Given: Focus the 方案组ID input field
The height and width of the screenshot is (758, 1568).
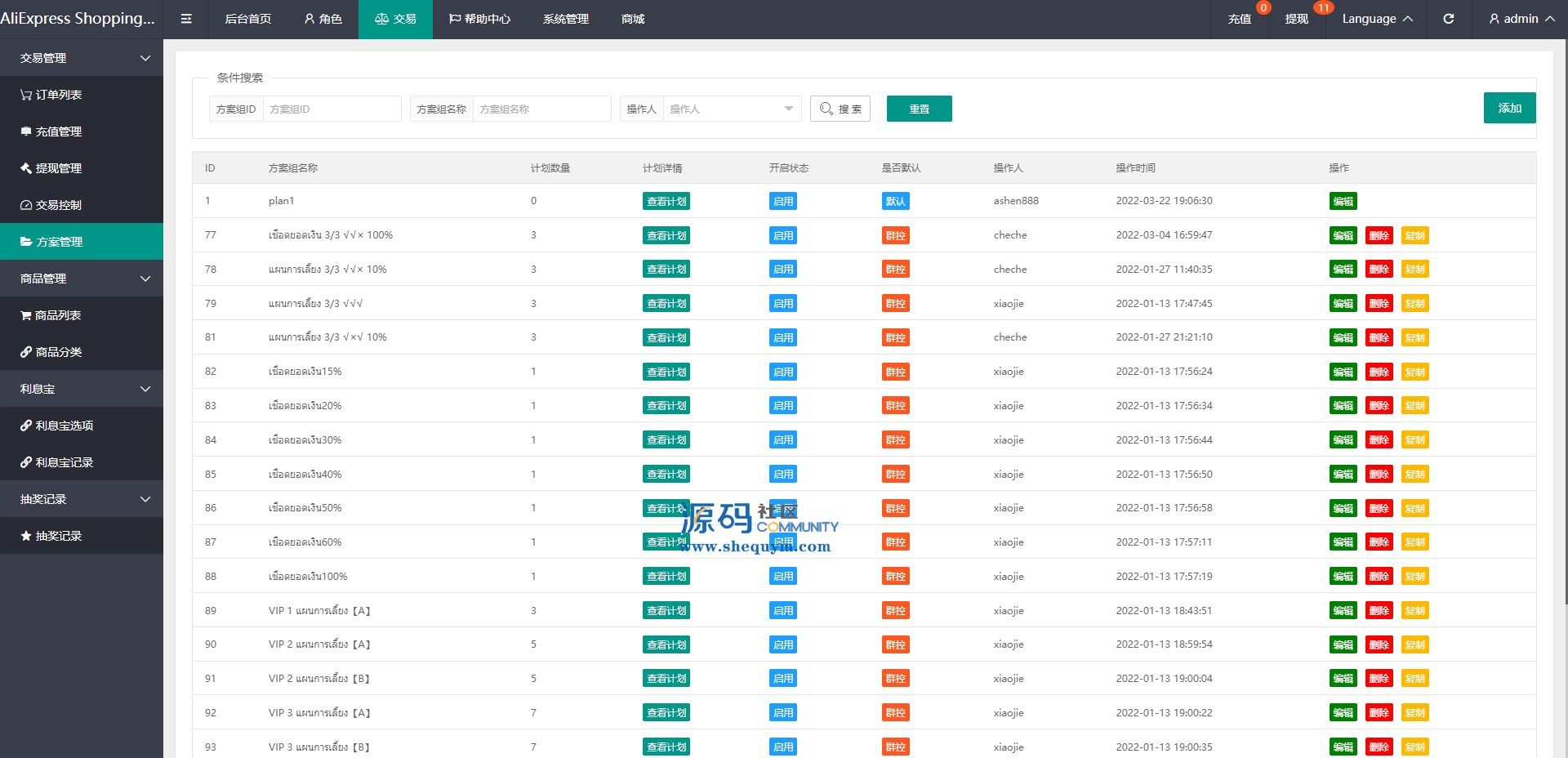Looking at the screenshot, I should (x=332, y=109).
